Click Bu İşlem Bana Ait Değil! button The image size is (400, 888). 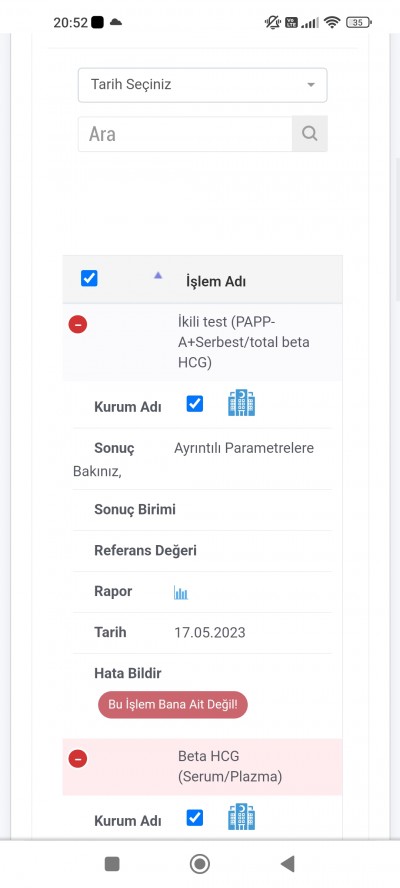point(173,705)
